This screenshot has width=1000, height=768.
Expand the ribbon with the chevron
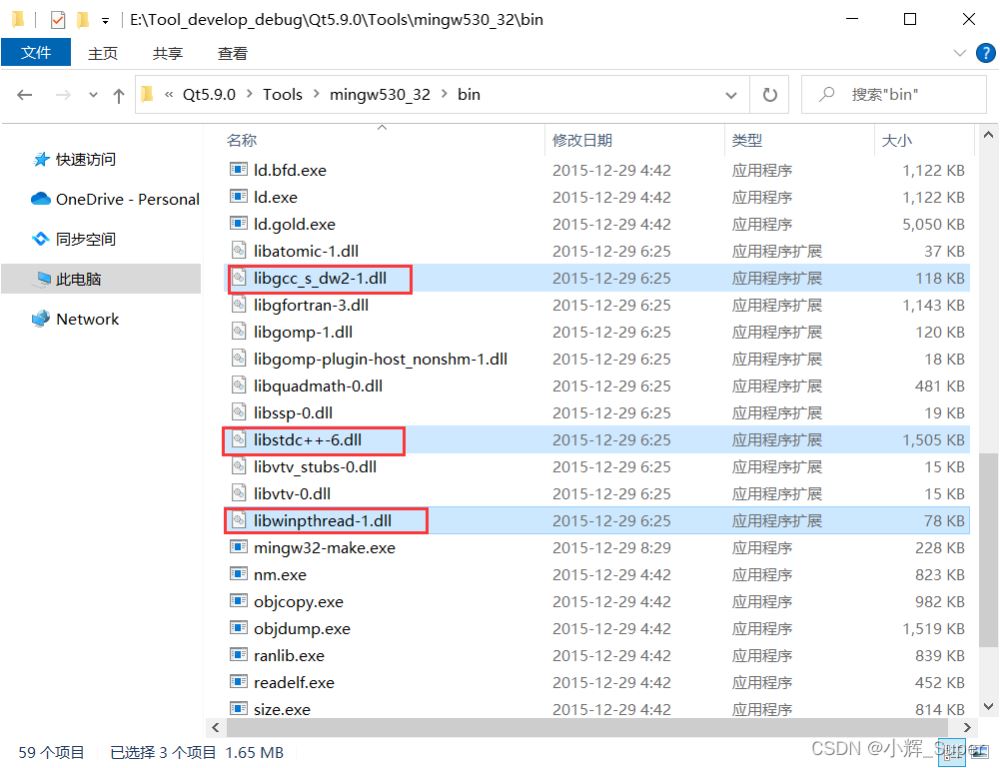point(960,53)
